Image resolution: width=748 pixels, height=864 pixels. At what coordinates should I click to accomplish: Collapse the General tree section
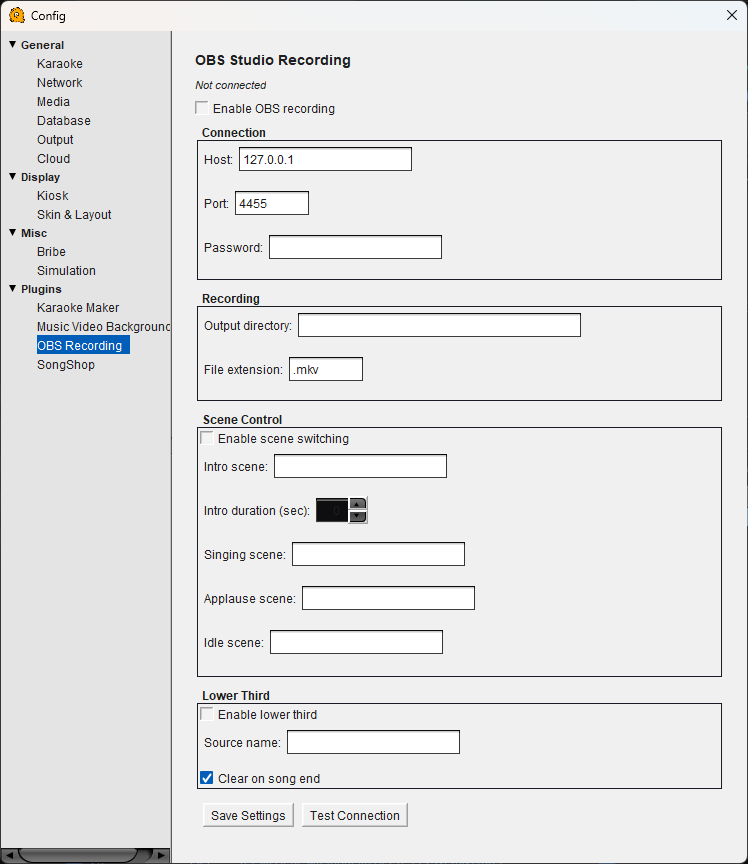point(12,44)
